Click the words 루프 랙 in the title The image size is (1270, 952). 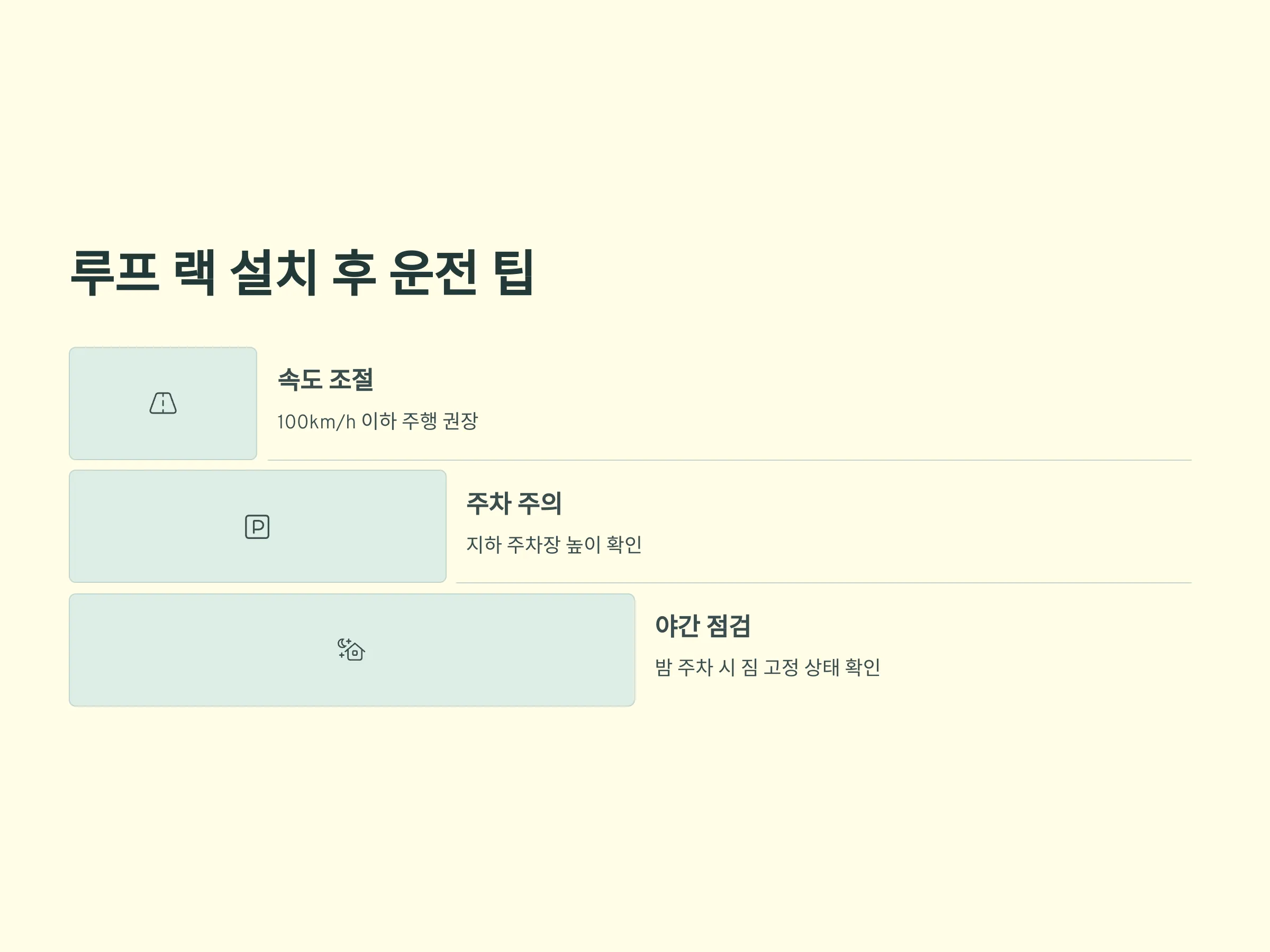click(142, 272)
